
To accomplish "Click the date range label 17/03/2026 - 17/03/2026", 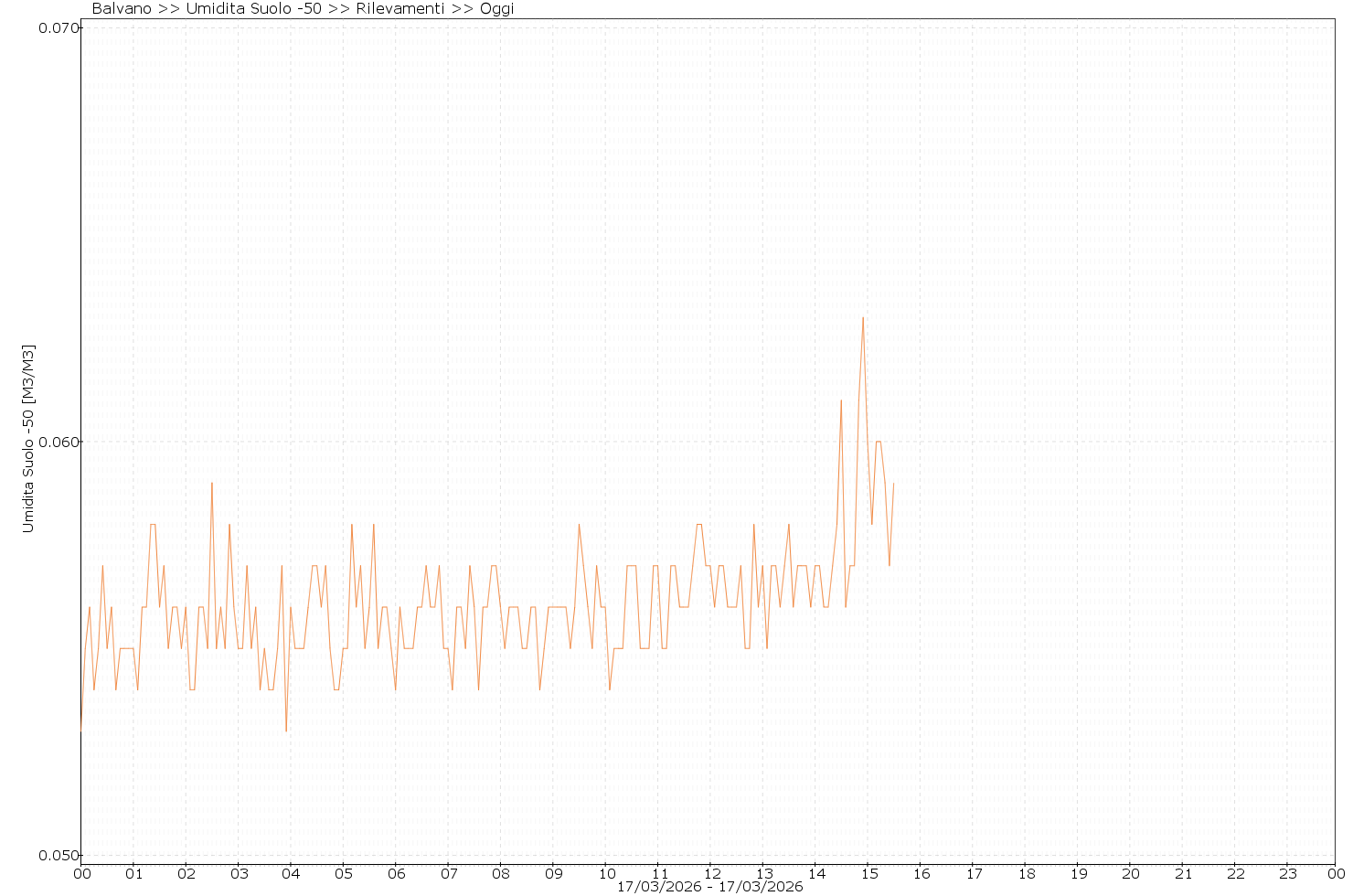I will tap(709, 887).
